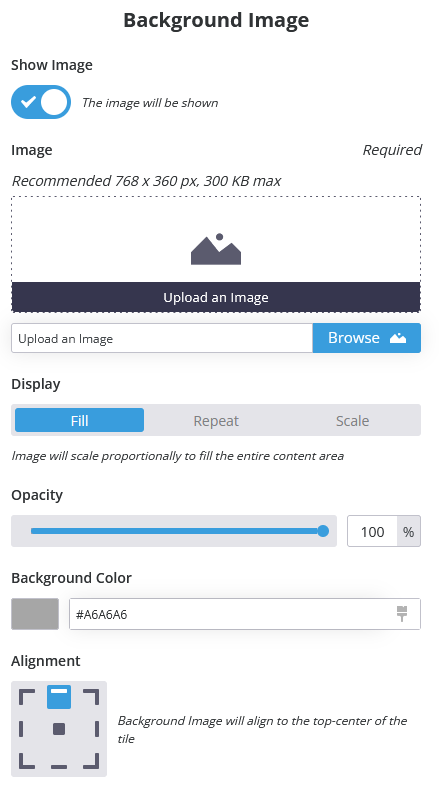Align image to bottom-right corner

pyautogui.click(x=91, y=761)
